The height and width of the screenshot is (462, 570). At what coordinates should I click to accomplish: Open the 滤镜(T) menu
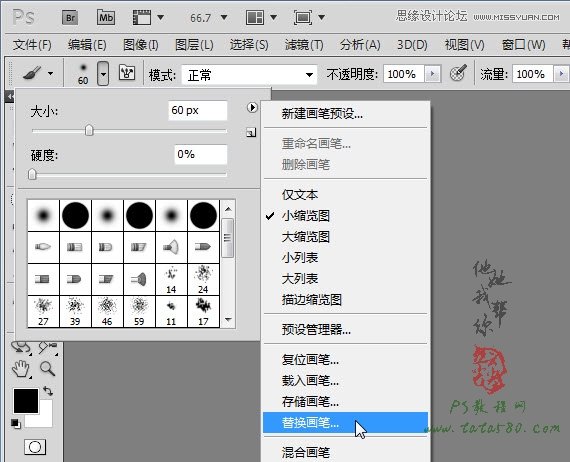point(304,45)
